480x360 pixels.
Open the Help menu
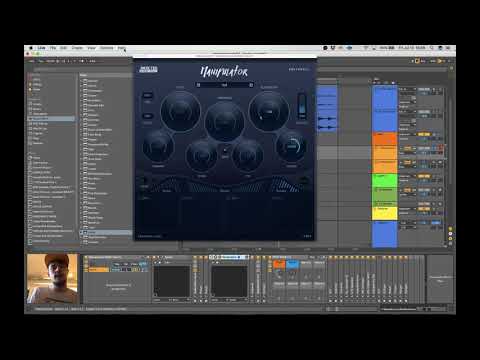pos(121,48)
